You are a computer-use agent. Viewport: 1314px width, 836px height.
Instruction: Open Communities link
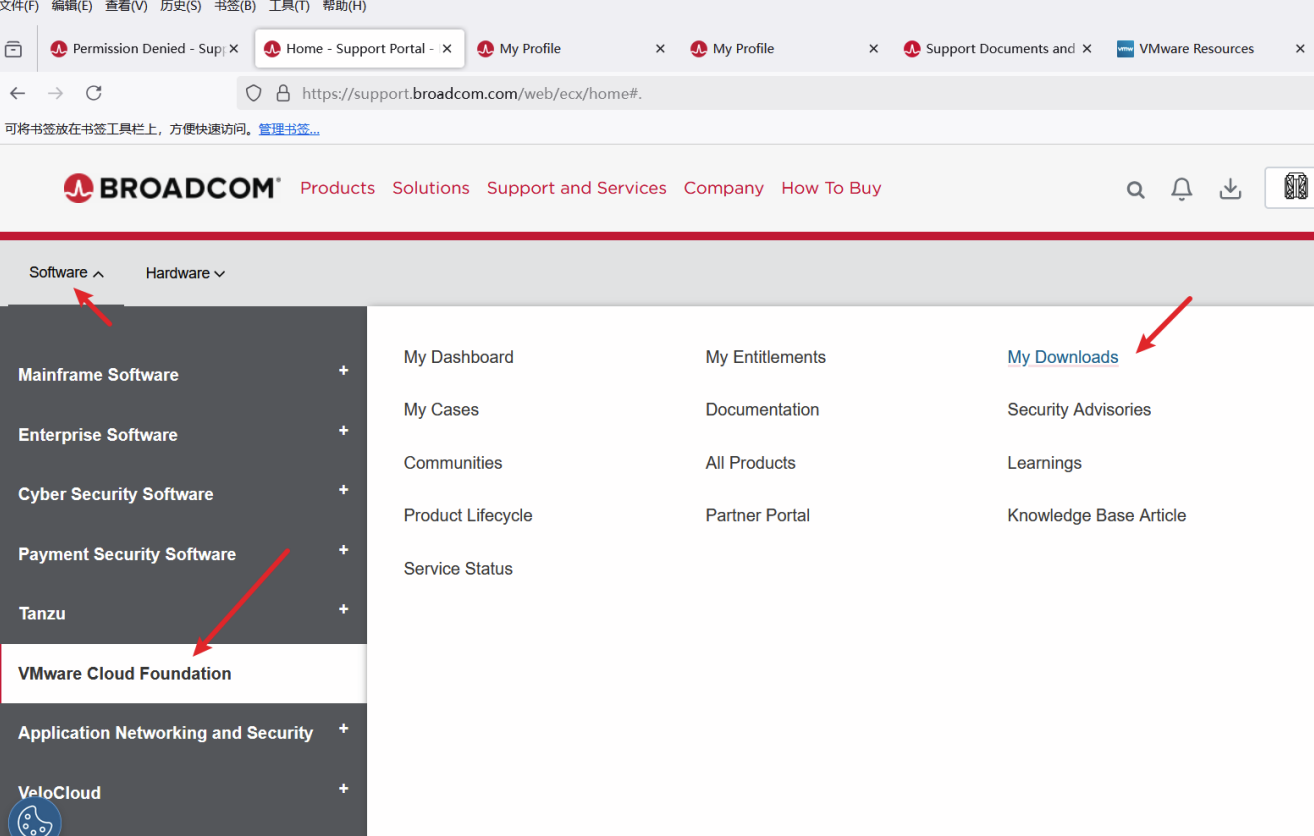pos(453,463)
